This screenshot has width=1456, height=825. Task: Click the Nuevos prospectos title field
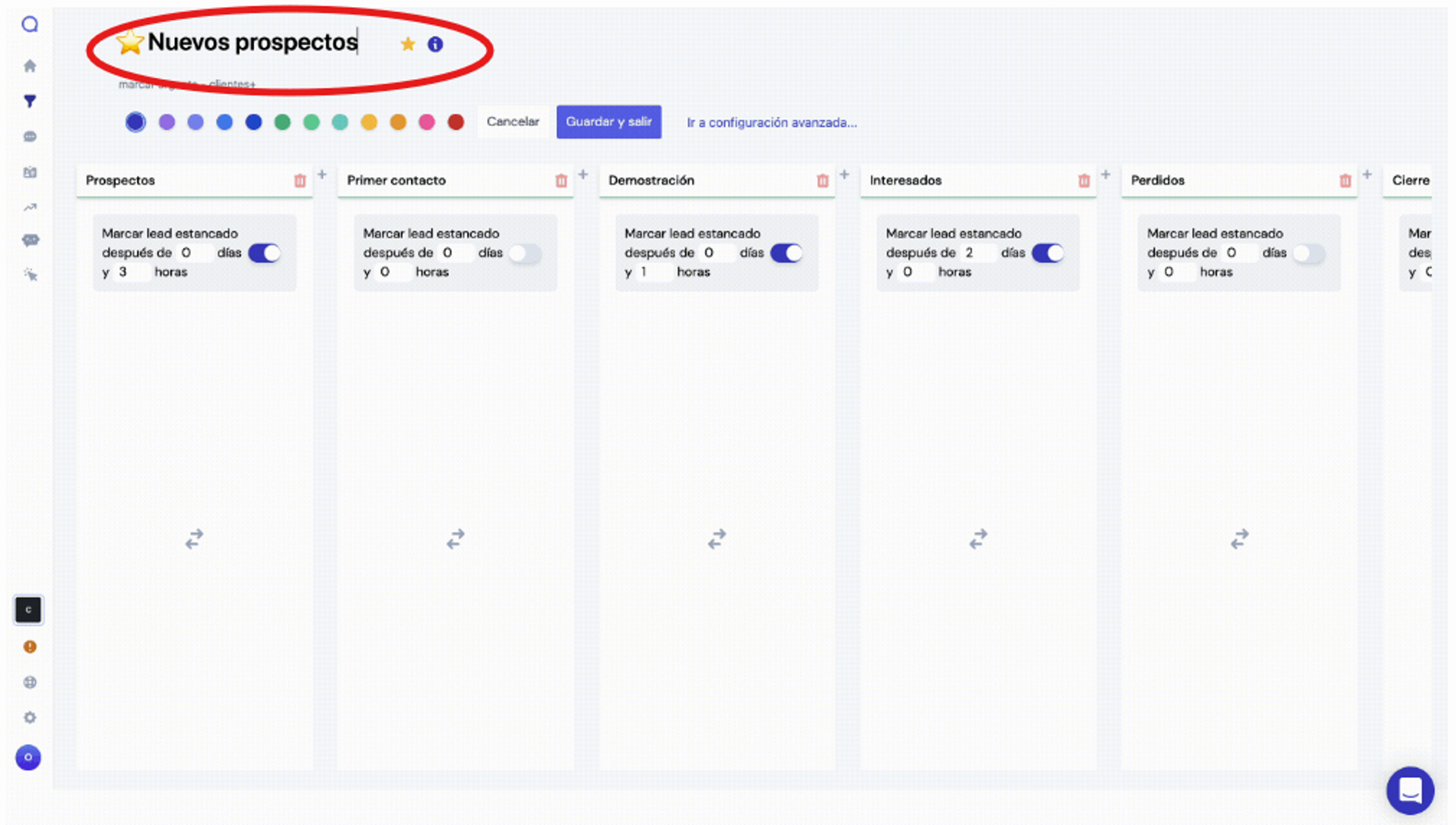click(x=253, y=42)
